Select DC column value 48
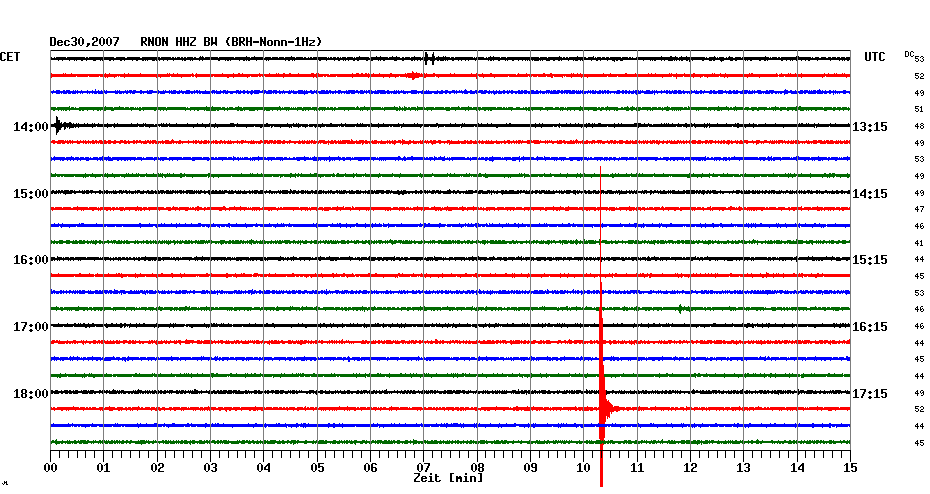The image size is (930, 494). click(919, 126)
